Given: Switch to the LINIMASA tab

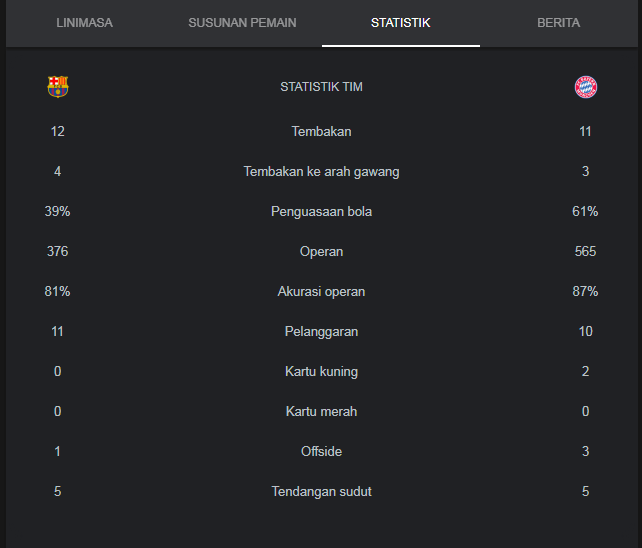Looking at the screenshot, I should 84,23.
